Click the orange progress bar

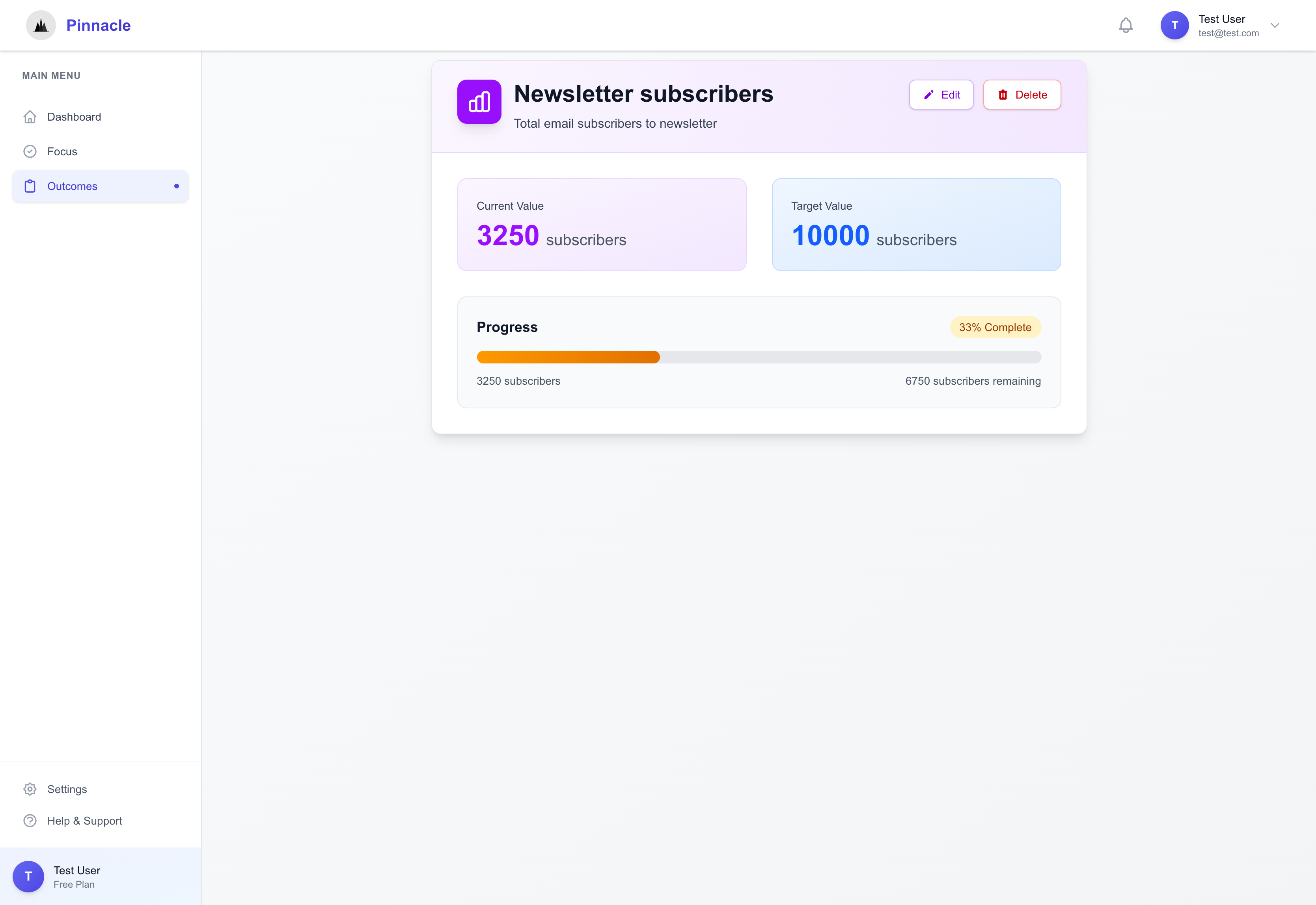click(x=568, y=357)
